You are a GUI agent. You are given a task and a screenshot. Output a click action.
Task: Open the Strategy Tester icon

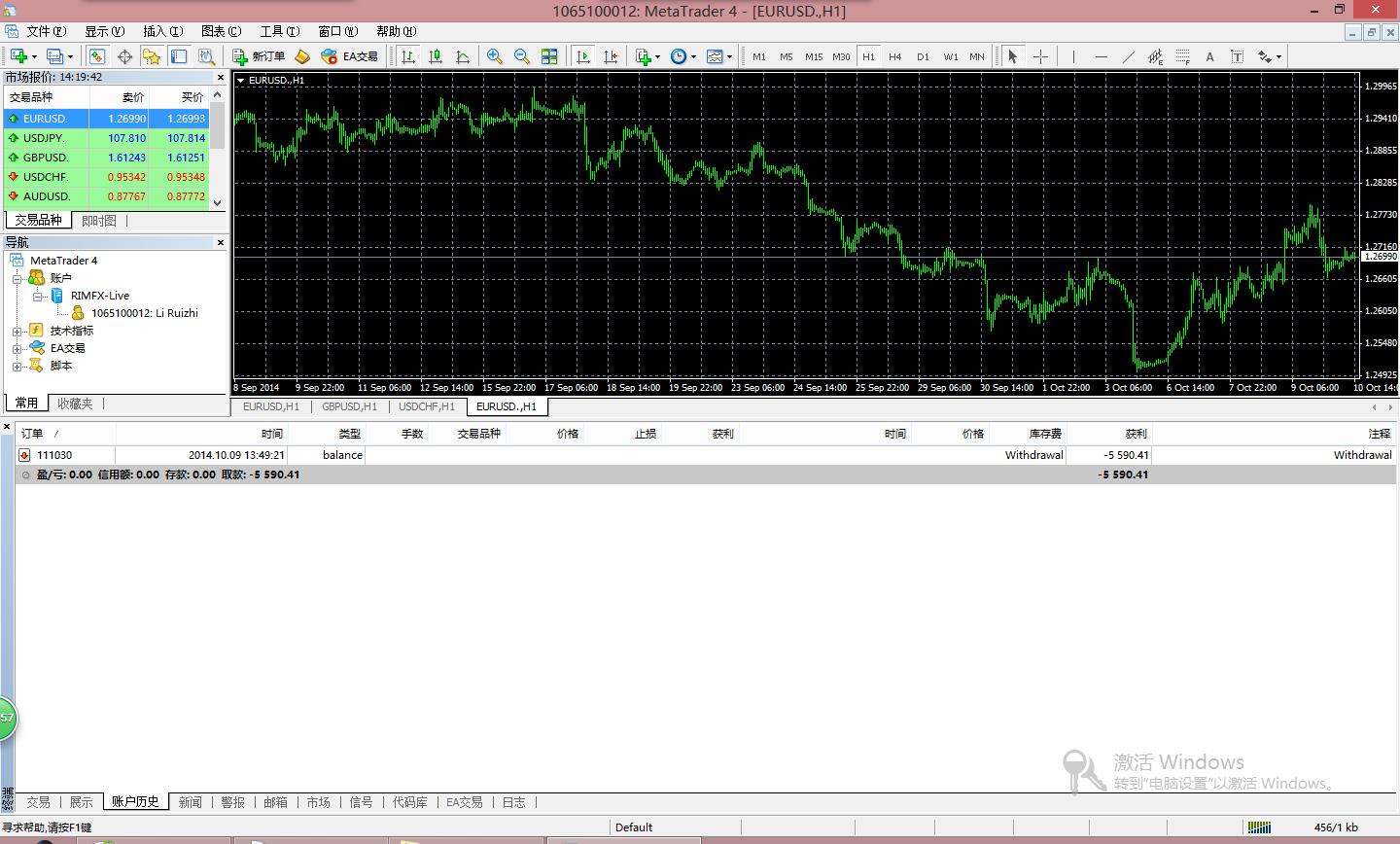tap(206, 56)
